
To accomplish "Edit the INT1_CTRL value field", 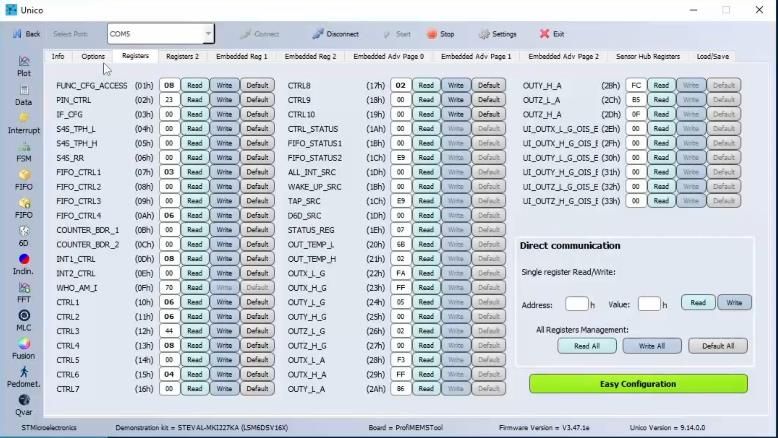I will click(169, 258).
